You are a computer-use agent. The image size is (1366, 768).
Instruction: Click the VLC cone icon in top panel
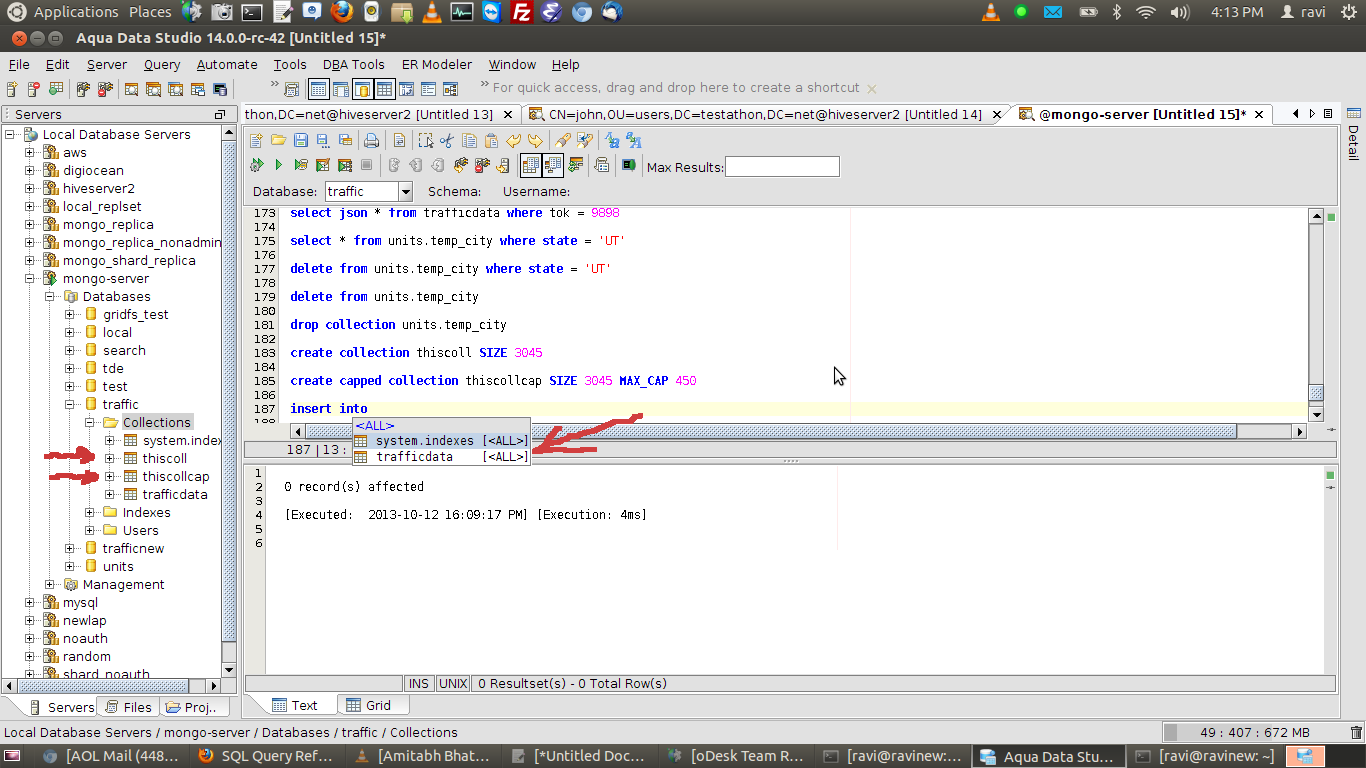point(431,12)
